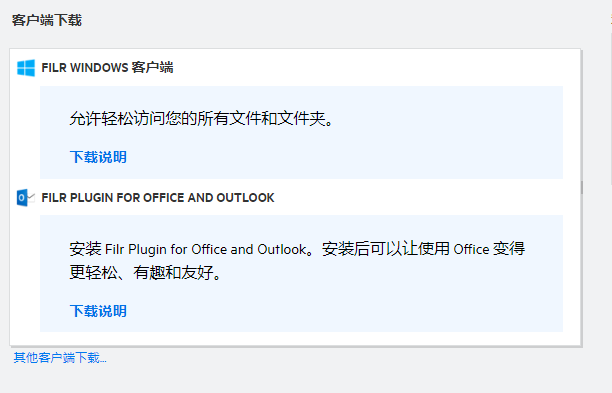Click the words 变得 ending the plugin's first line
The width and height of the screenshot is (612, 393).
tap(509, 249)
